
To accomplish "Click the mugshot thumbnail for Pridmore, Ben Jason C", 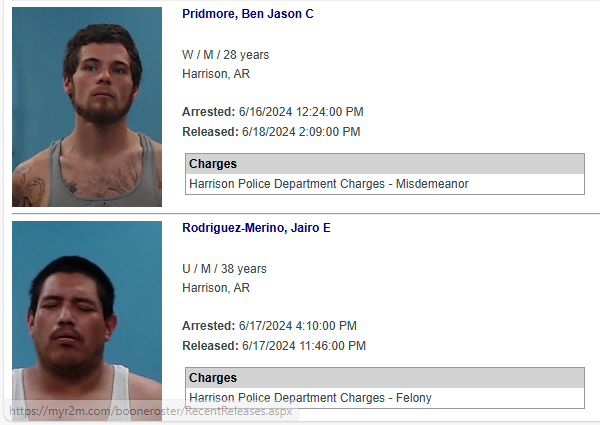I will coord(87,107).
